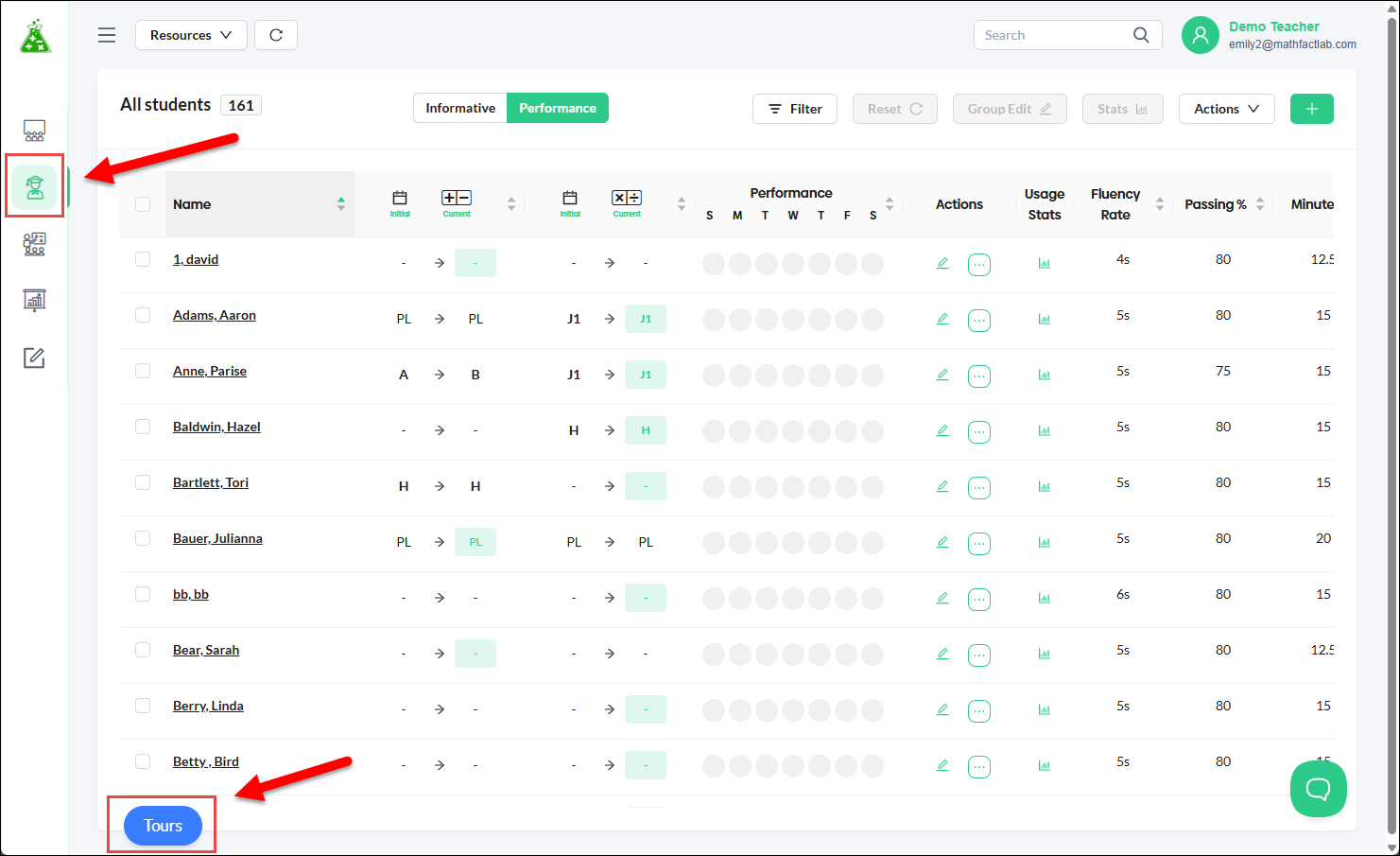The width and height of the screenshot is (1400, 856).
Task: Click the pencil edit icon for 1, david
Action: click(942, 263)
